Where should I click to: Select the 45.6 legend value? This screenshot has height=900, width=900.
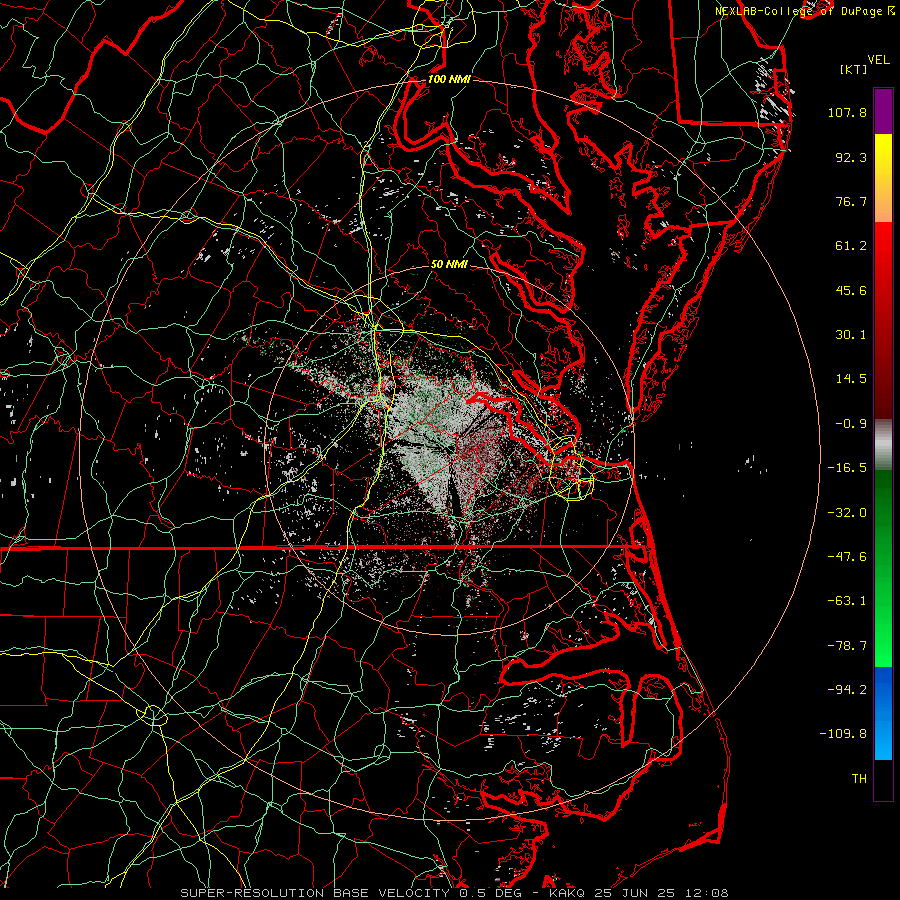tap(851, 290)
